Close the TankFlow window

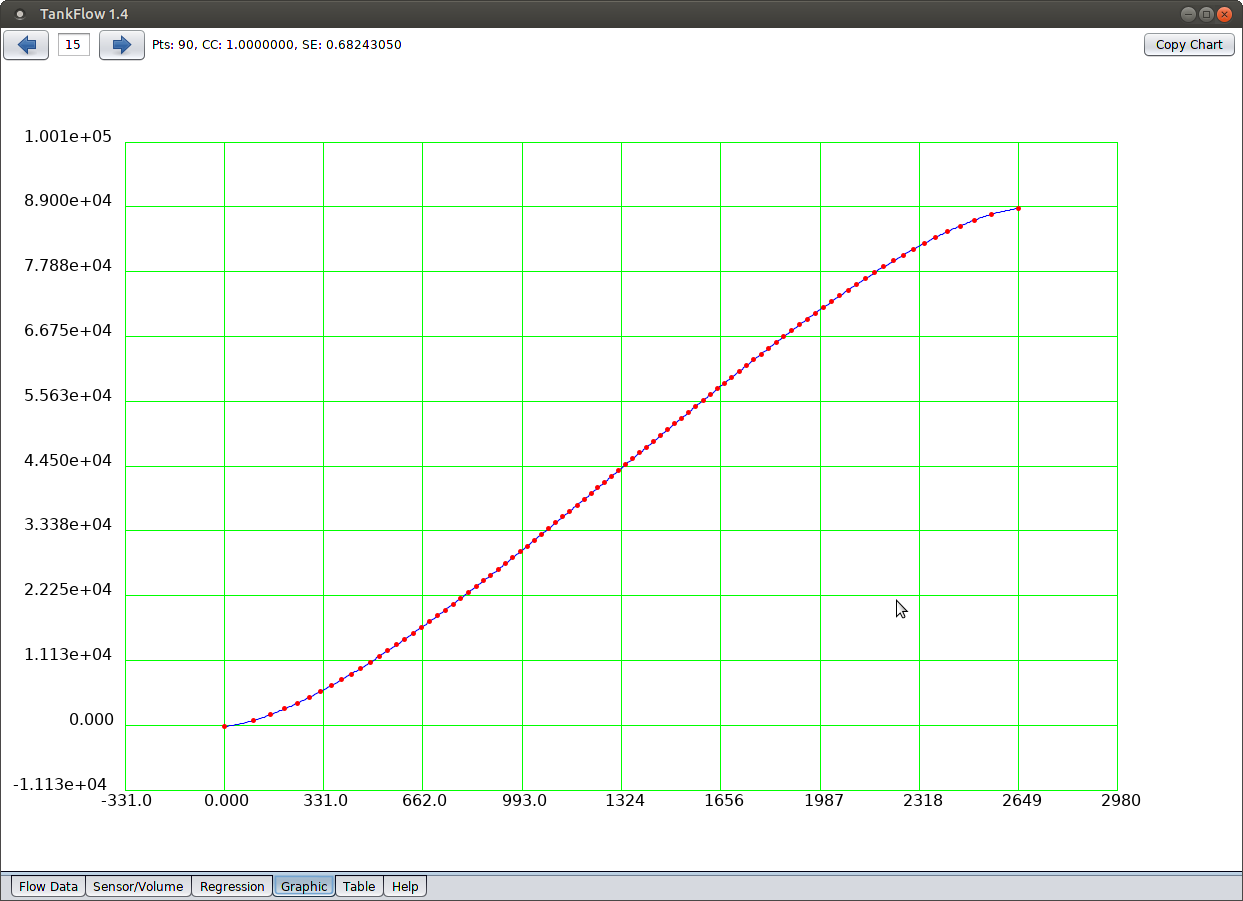click(1224, 14)
